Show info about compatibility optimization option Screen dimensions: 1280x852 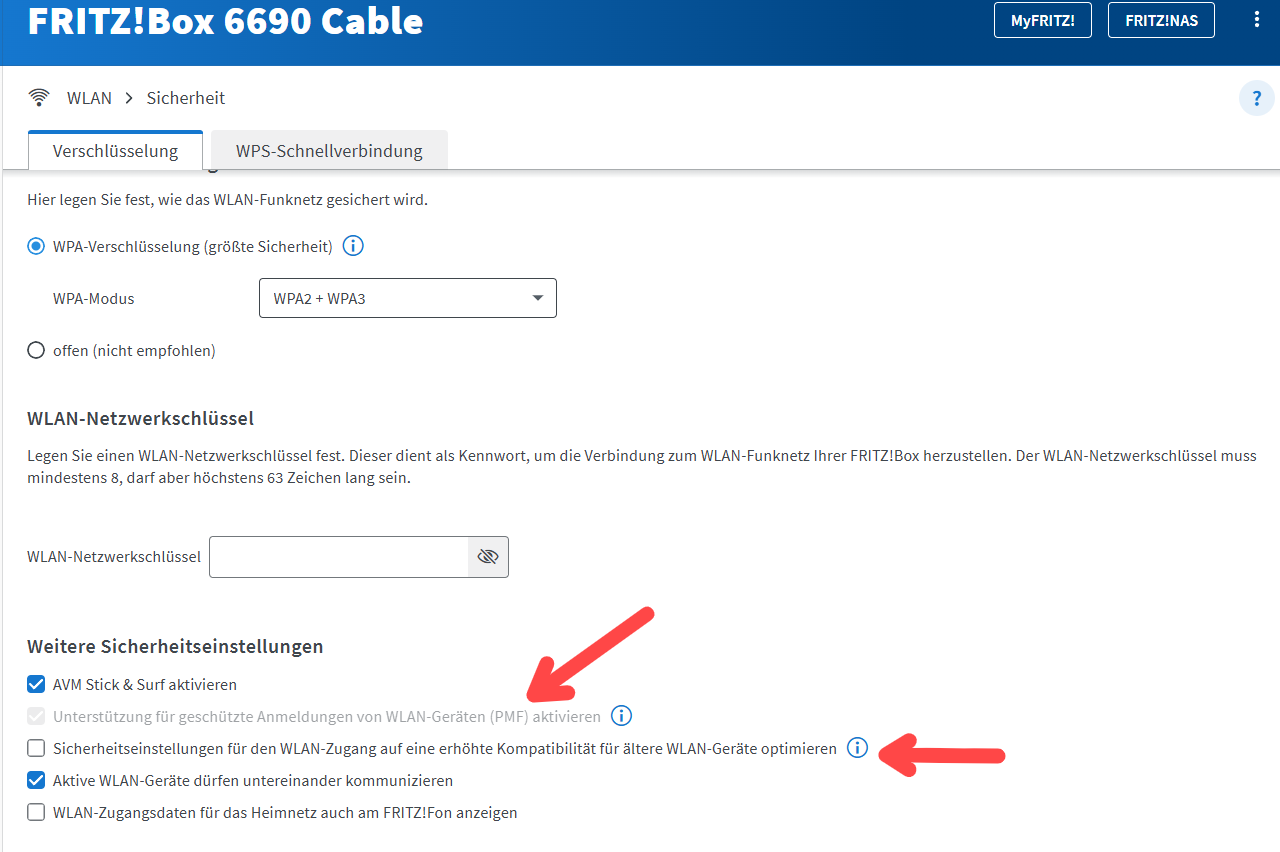[x=857, y=748]
